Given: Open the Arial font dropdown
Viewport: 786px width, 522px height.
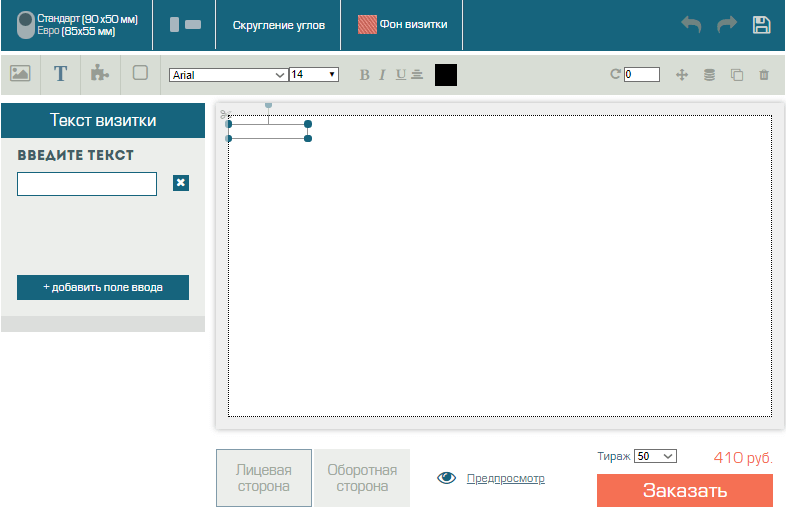Looking at the screenshot, I should pyautogui.click(x=229, y=75).
